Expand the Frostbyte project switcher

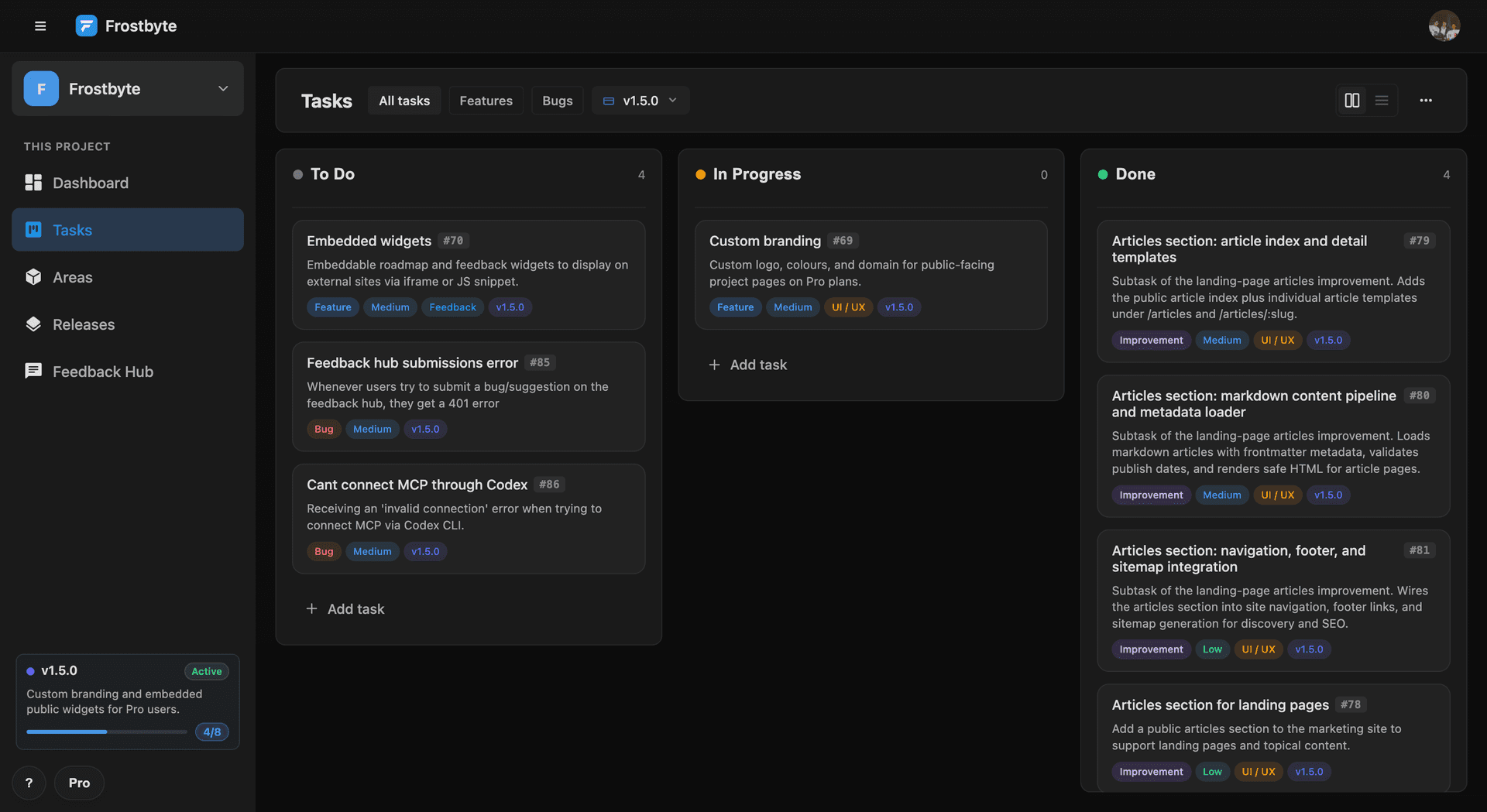coord(128,89)
